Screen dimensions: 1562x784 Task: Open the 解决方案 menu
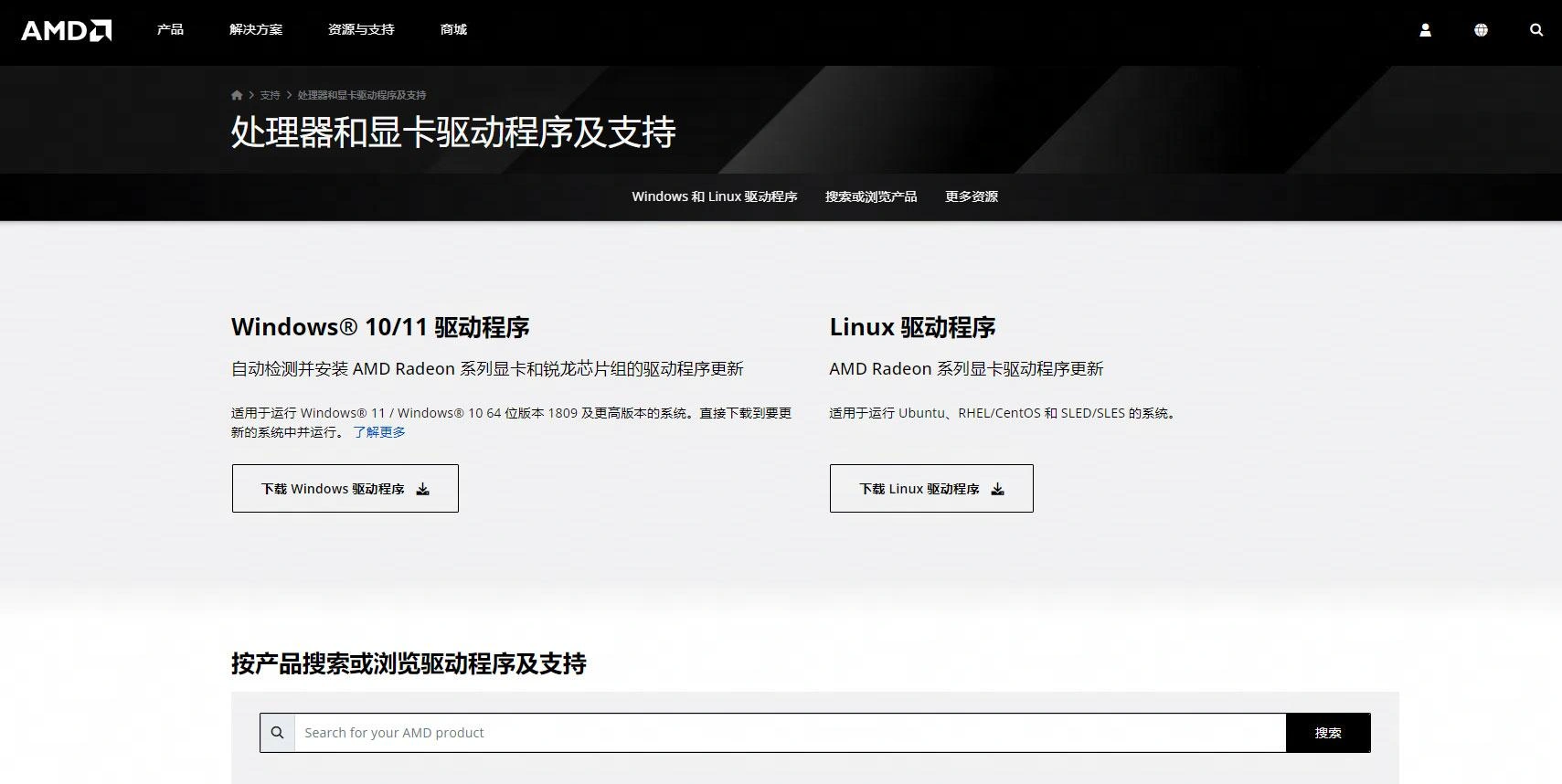(256, 30)
